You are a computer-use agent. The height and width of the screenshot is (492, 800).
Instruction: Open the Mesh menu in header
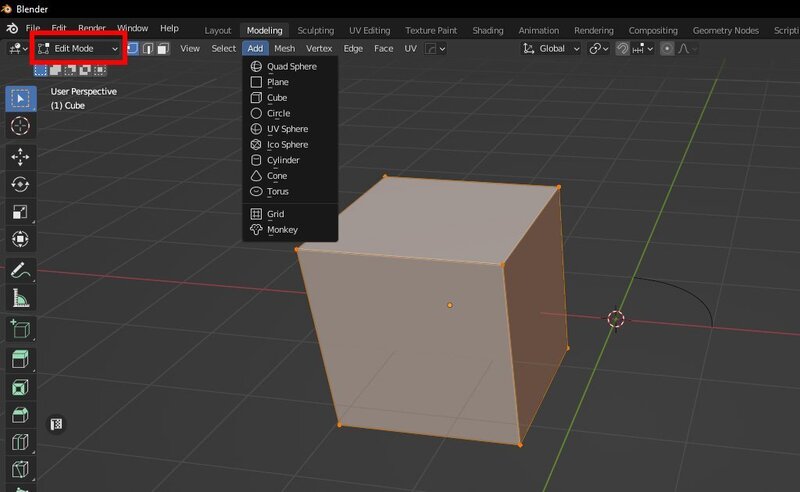(284, 48)
